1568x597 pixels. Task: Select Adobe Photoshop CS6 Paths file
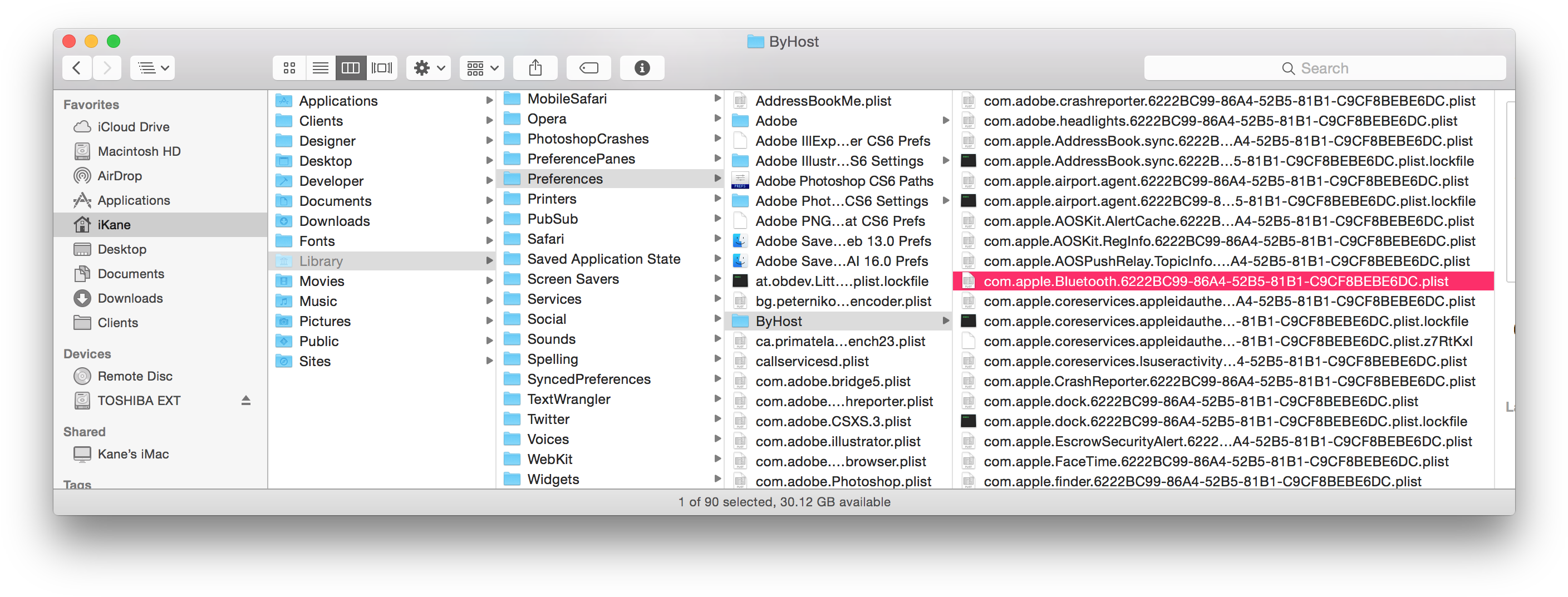click(x=839, y=181)
